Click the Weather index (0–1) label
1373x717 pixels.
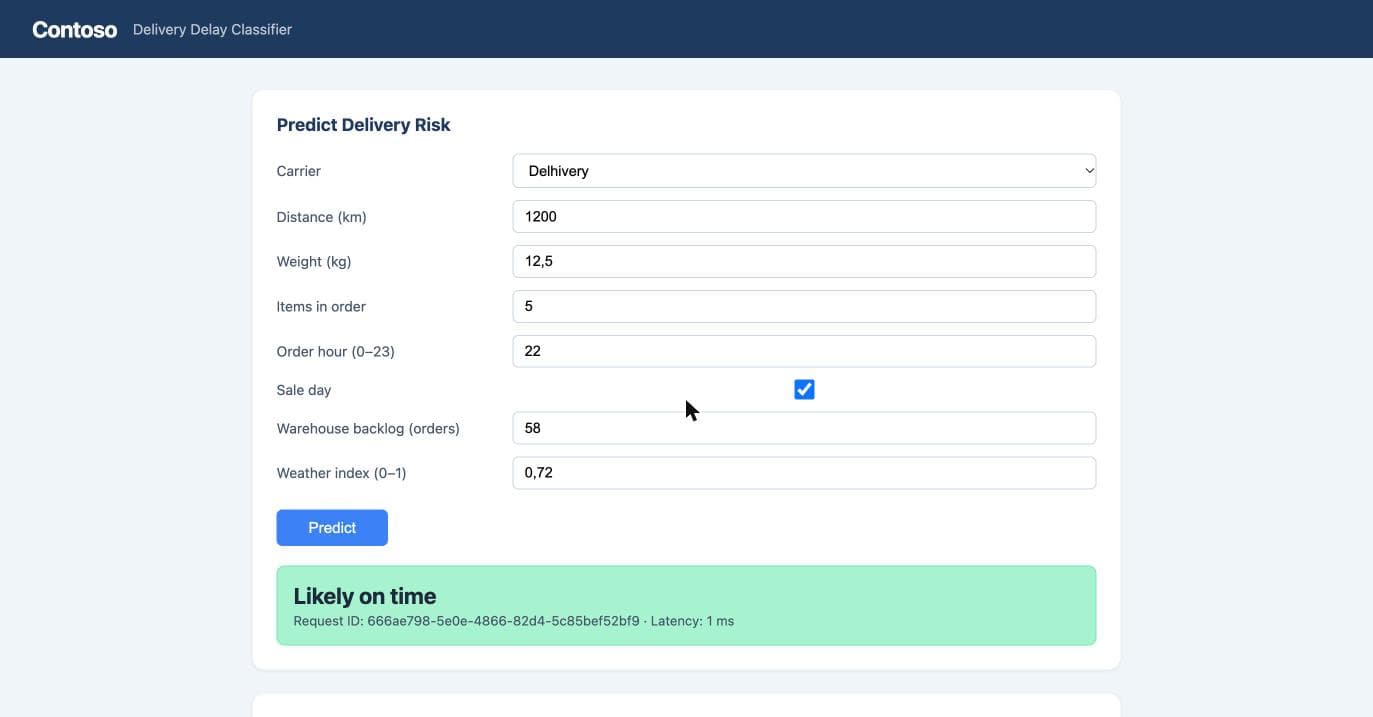point(342,473)
